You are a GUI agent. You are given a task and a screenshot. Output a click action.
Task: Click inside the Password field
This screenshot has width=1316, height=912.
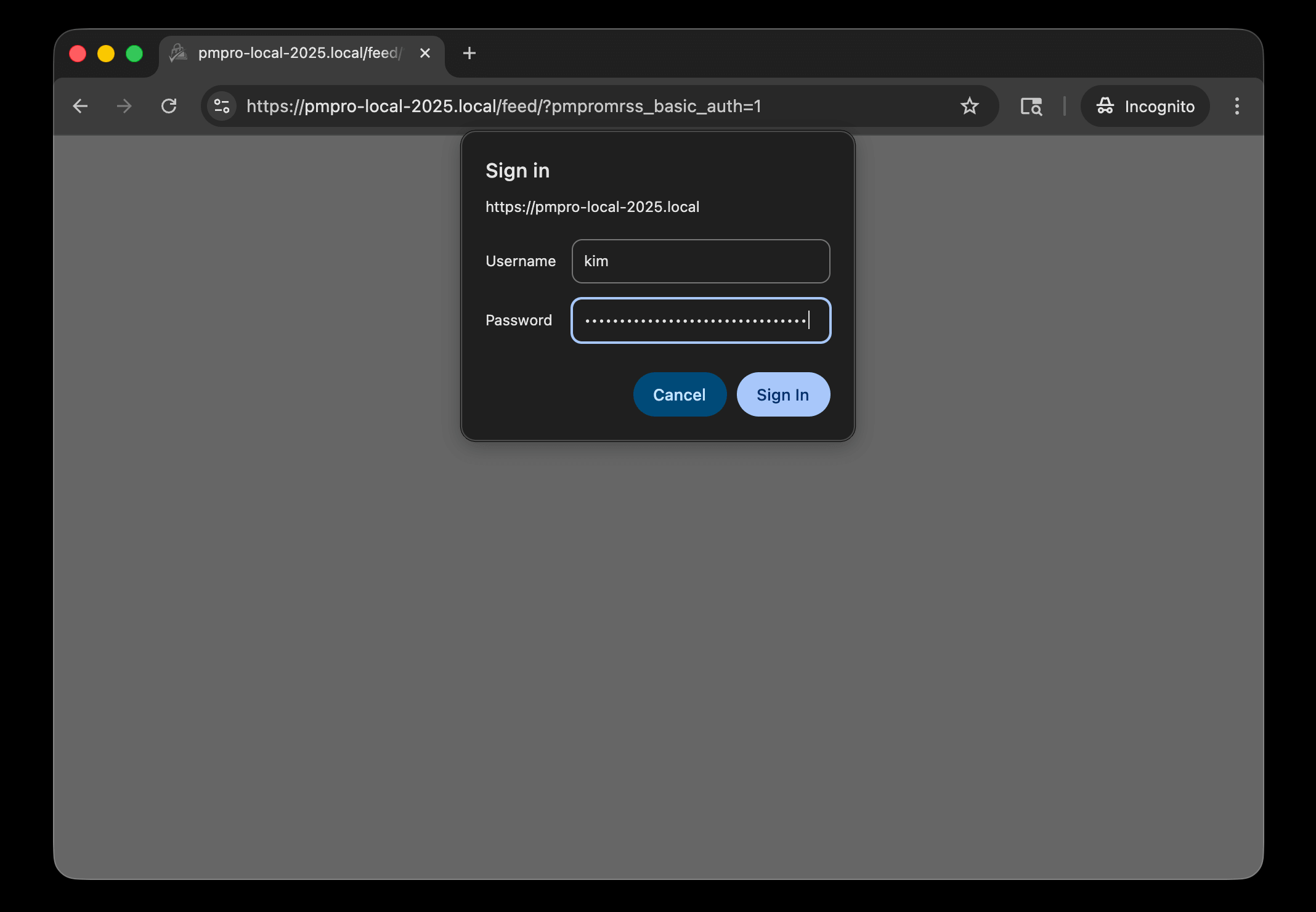[701, 320]
